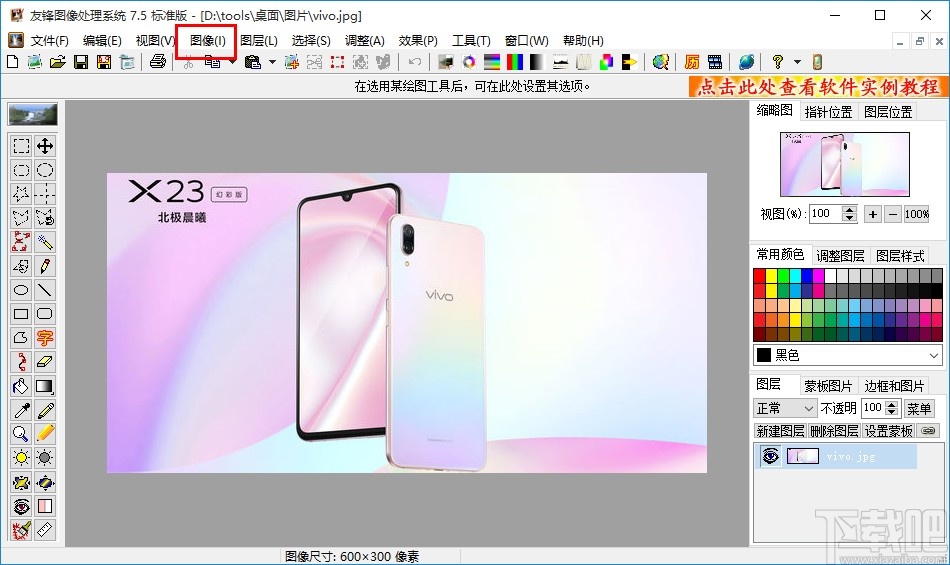Screen dimensions: 950x565
Task: Switch to the 蒙板图片 tab
Action: (828, 386)
